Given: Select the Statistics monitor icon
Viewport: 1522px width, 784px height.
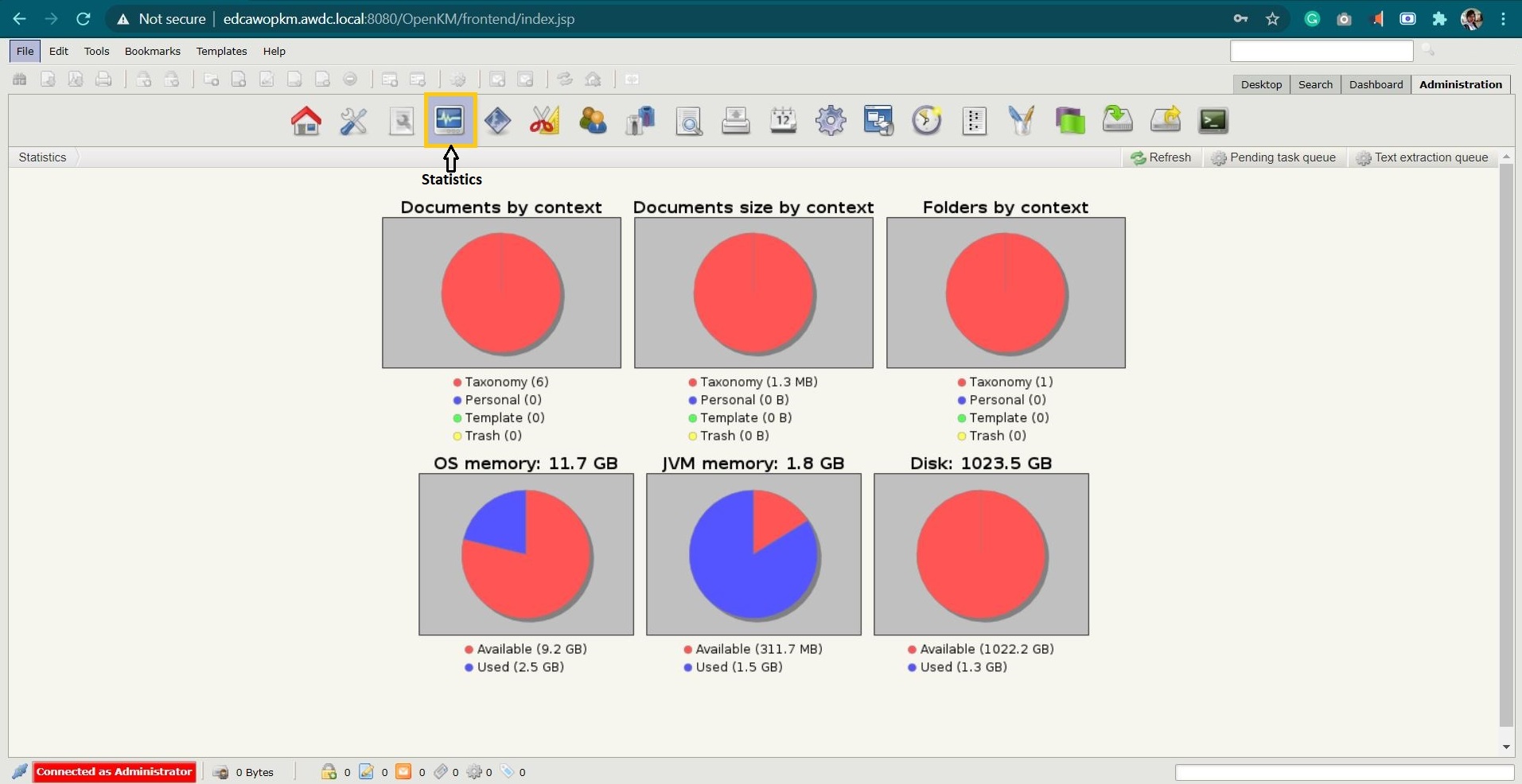Looking at the screenshot, I should coord(450,120).
